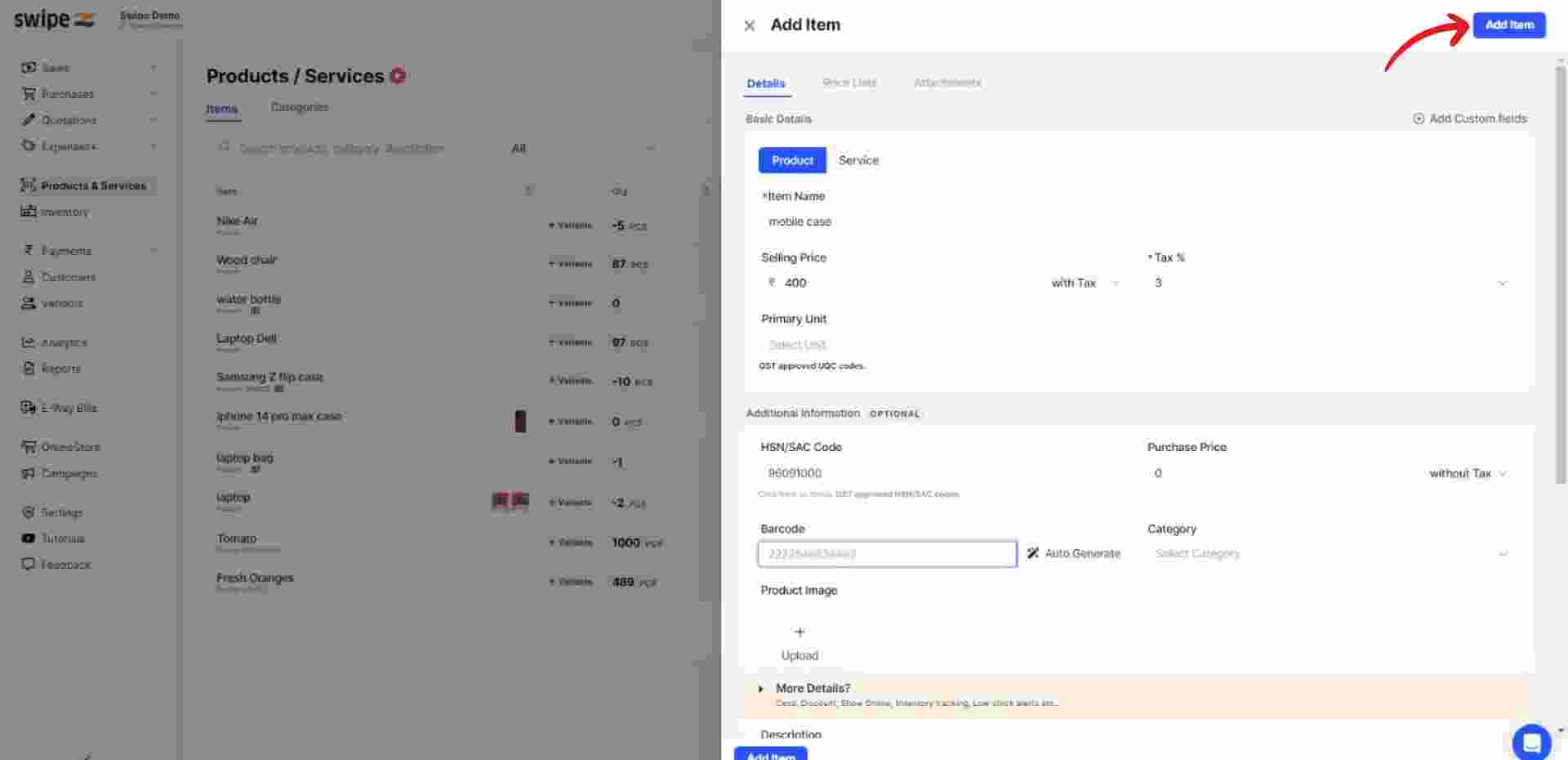This screenshot has width=1568, height=760.
Task: Open the 'without Tax' purchase price dropdown
Action: click(1468, 473)
